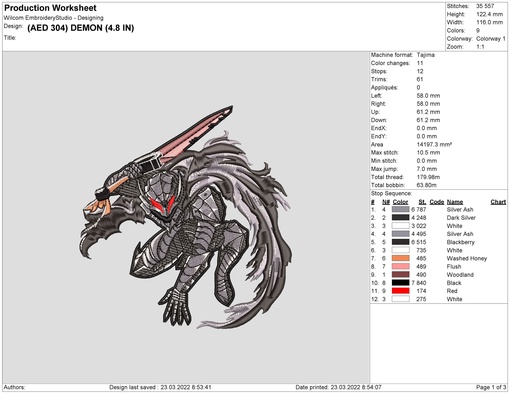Select the Black color swatch

pyautogui.click(x=400, y=283)
